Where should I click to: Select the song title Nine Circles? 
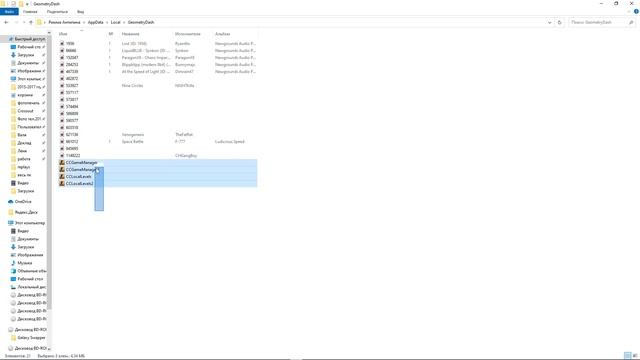click(132, 86)
